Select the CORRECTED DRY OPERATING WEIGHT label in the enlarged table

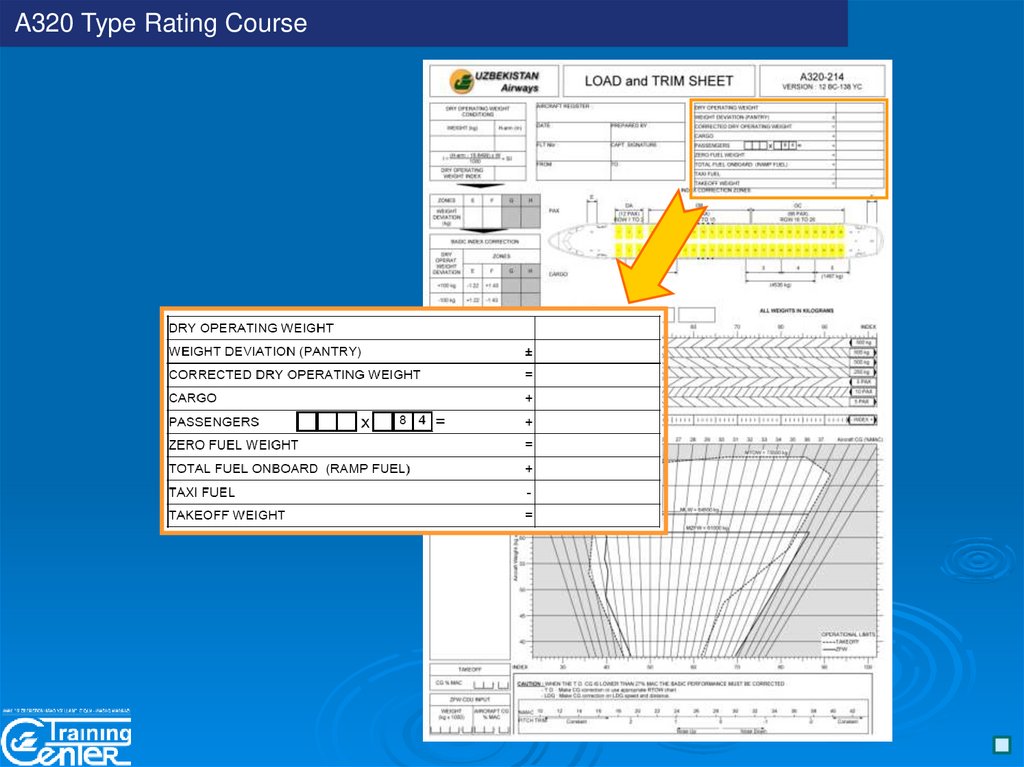(295, 374)
